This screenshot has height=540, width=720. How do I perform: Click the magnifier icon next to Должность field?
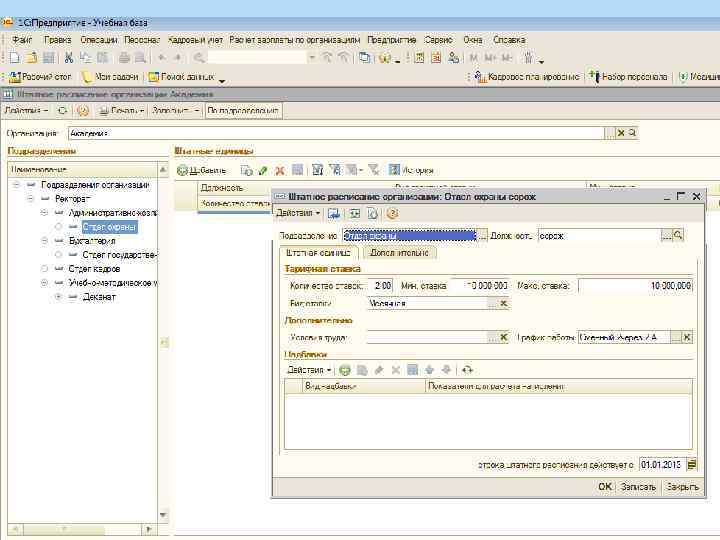(x=678, y=235)
